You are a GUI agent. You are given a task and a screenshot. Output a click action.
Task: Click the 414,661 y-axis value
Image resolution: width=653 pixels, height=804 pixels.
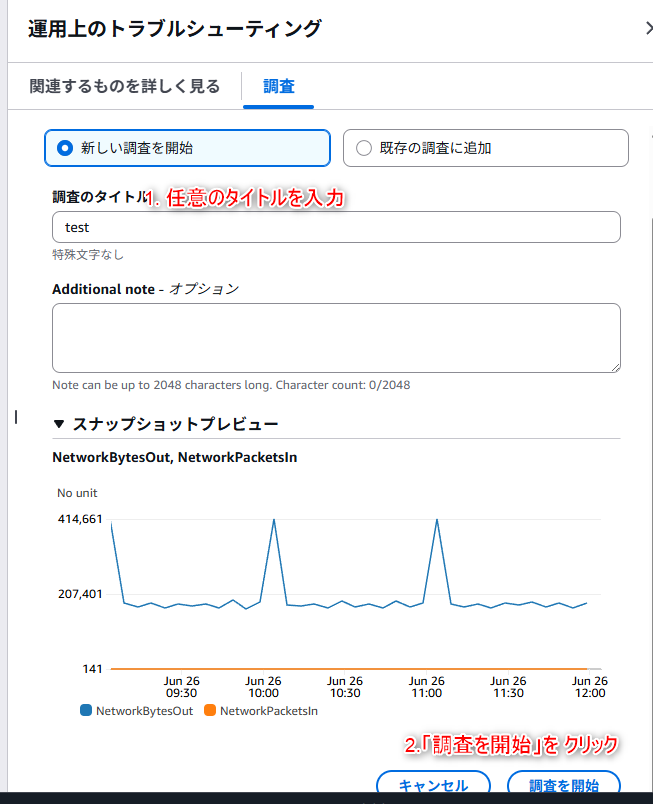(80, 519)
